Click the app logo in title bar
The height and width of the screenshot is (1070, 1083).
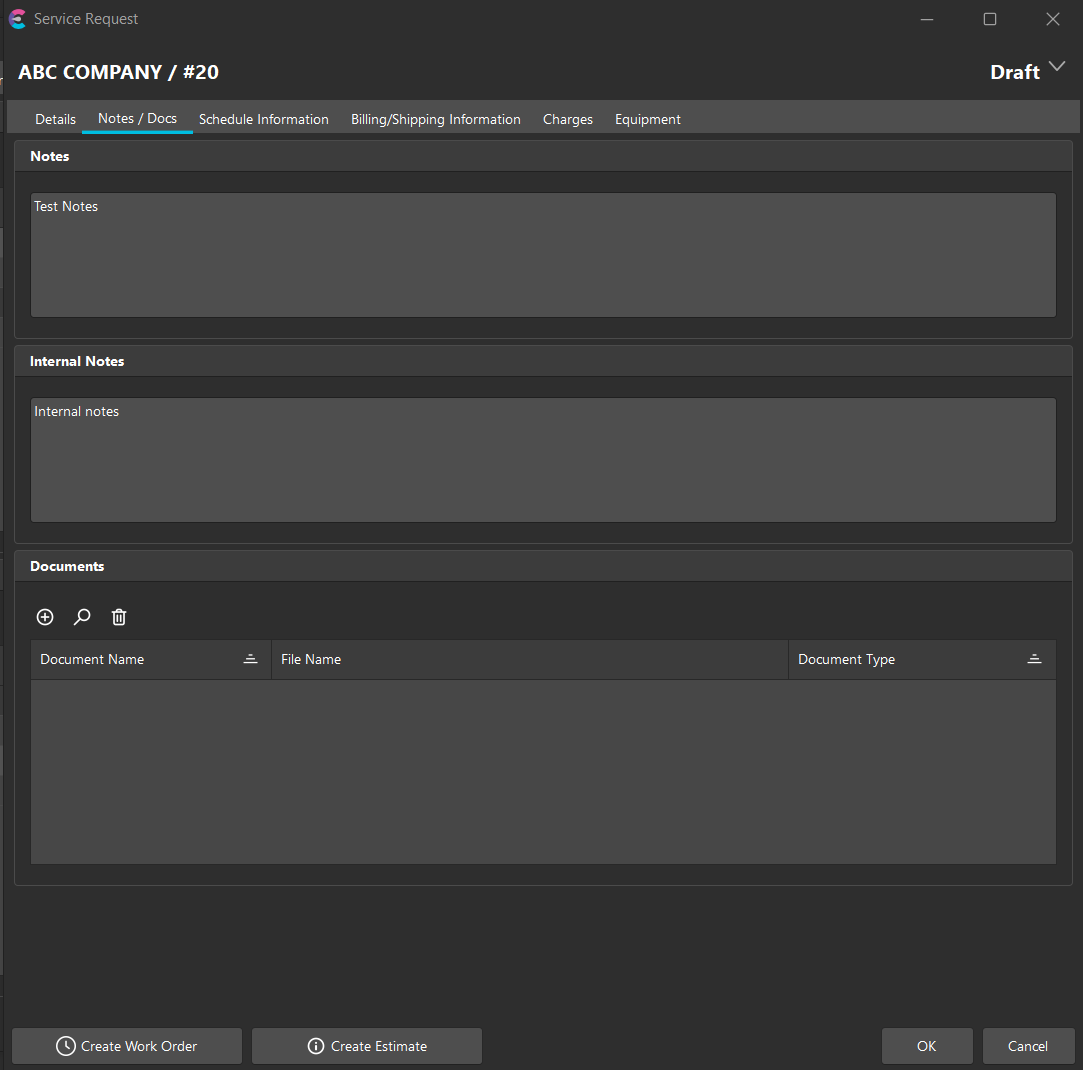coord(17,19)
